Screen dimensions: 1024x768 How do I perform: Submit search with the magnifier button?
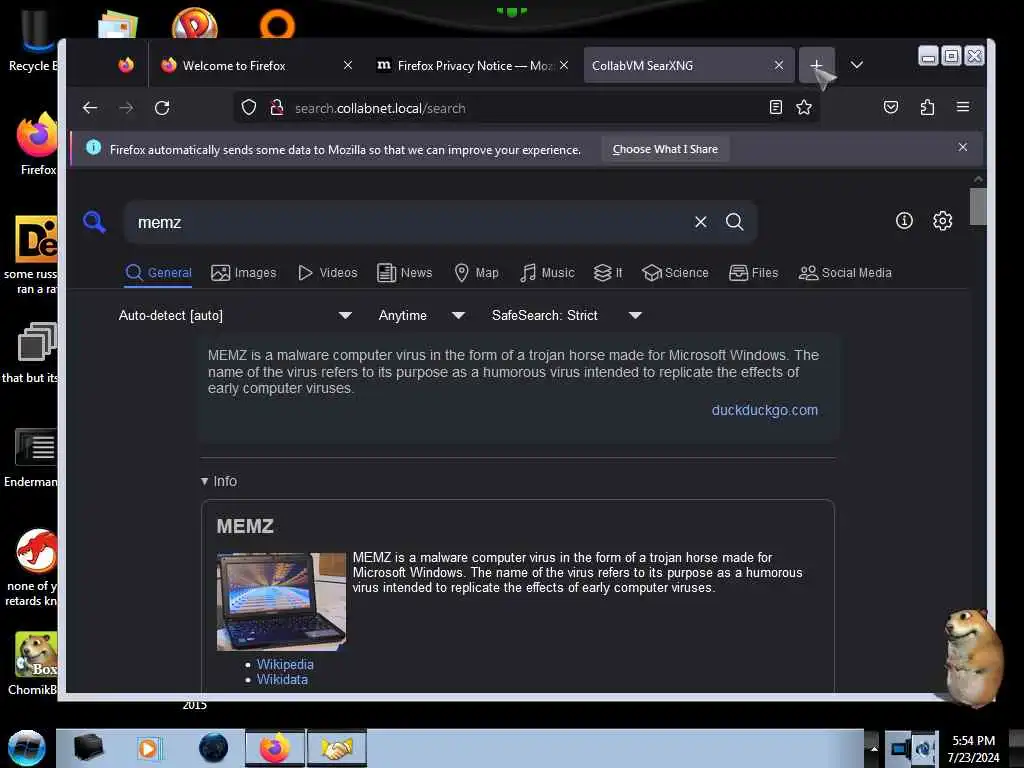(x=735, y=222)
